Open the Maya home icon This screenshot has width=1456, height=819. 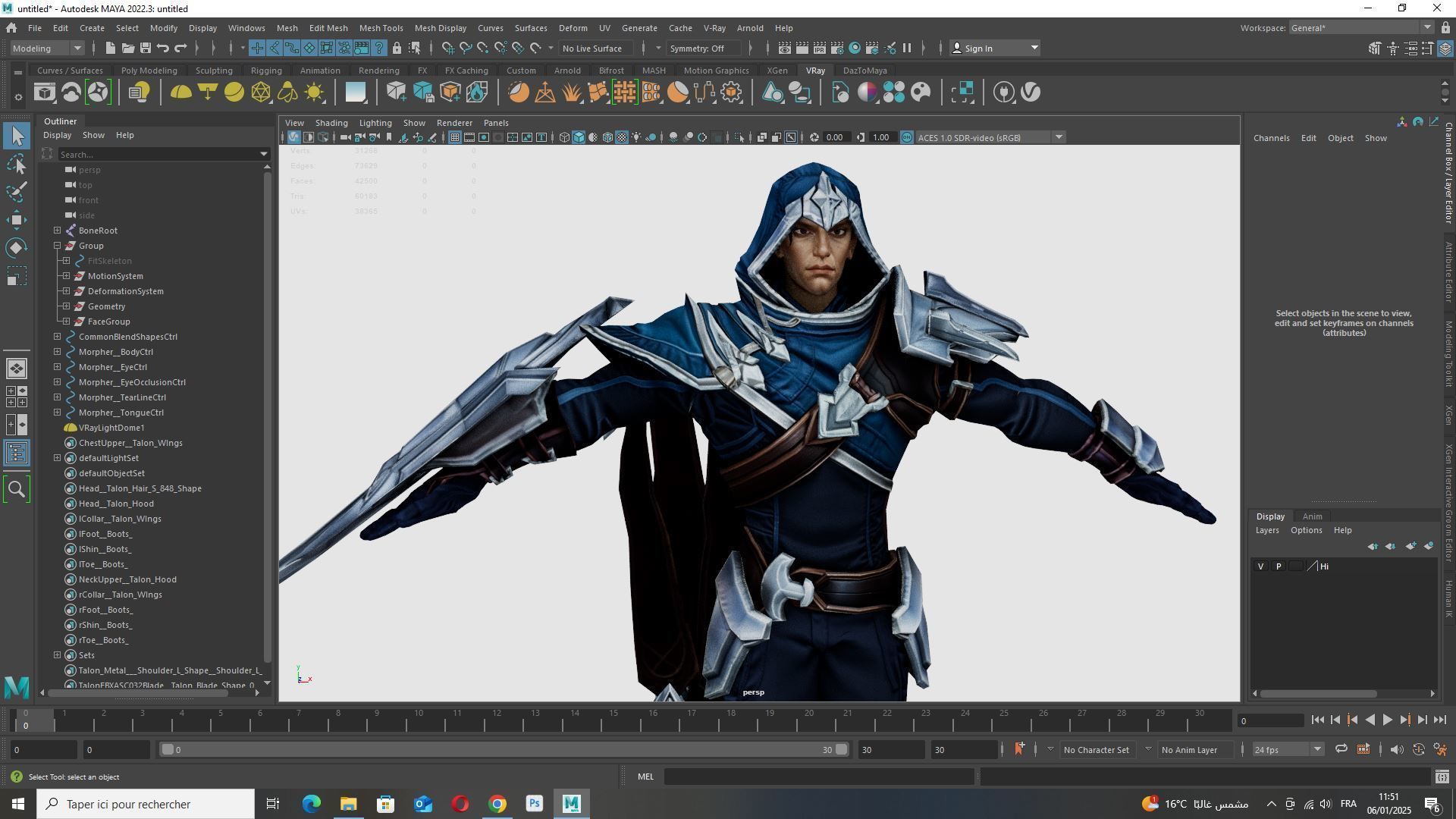pos(11,28)
